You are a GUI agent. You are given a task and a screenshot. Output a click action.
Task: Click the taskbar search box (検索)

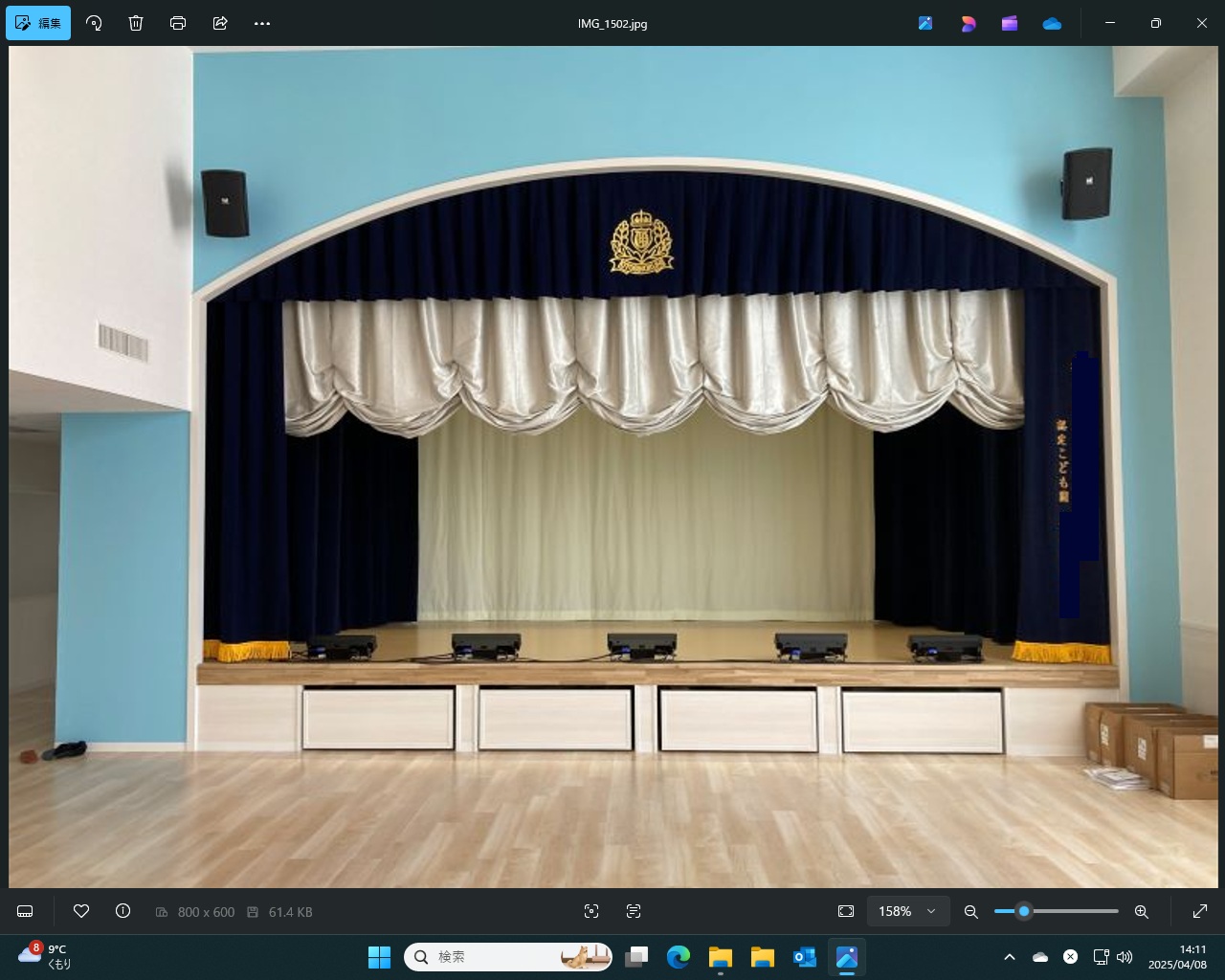click(508, 957)
